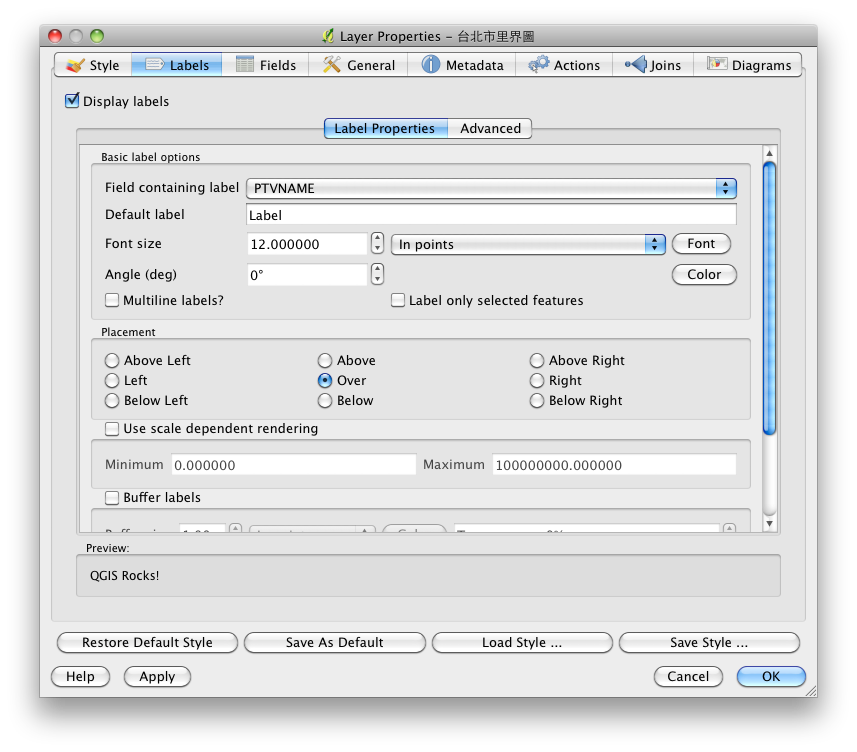
Task: Click the Actions tab gears icon
Action: [538, 64]
